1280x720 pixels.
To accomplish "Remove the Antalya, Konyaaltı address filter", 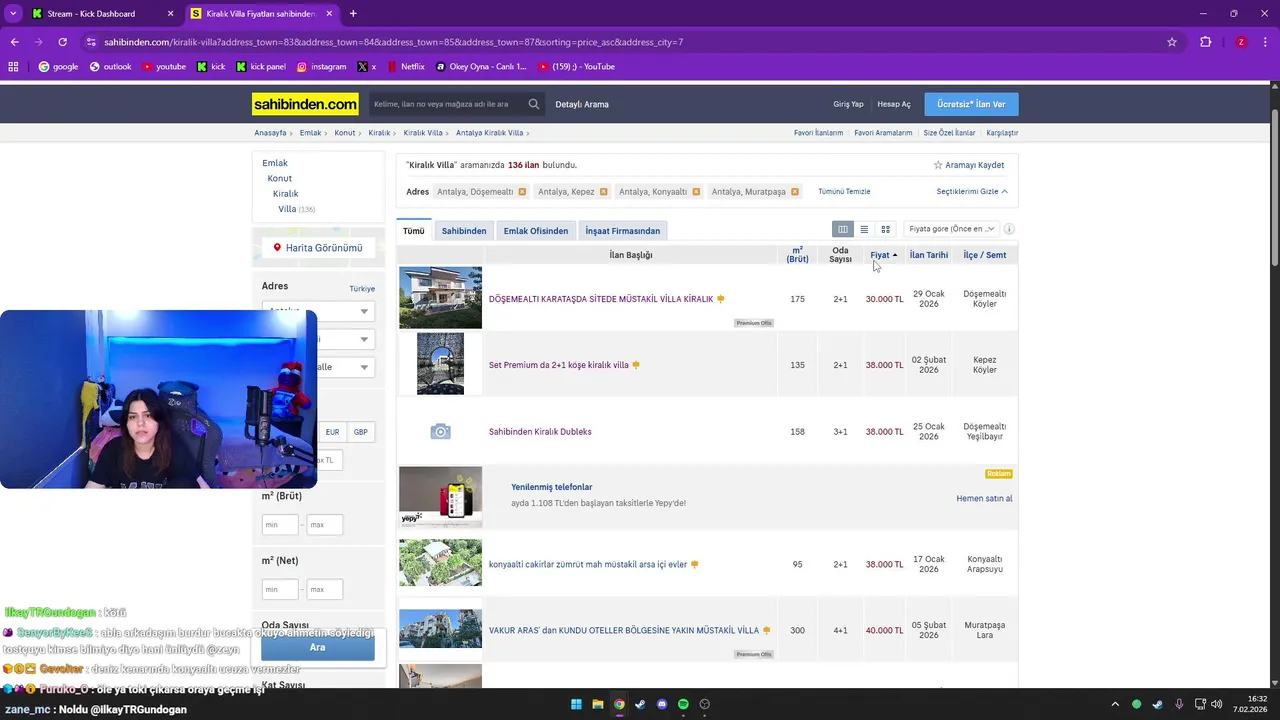I will 696,192.
